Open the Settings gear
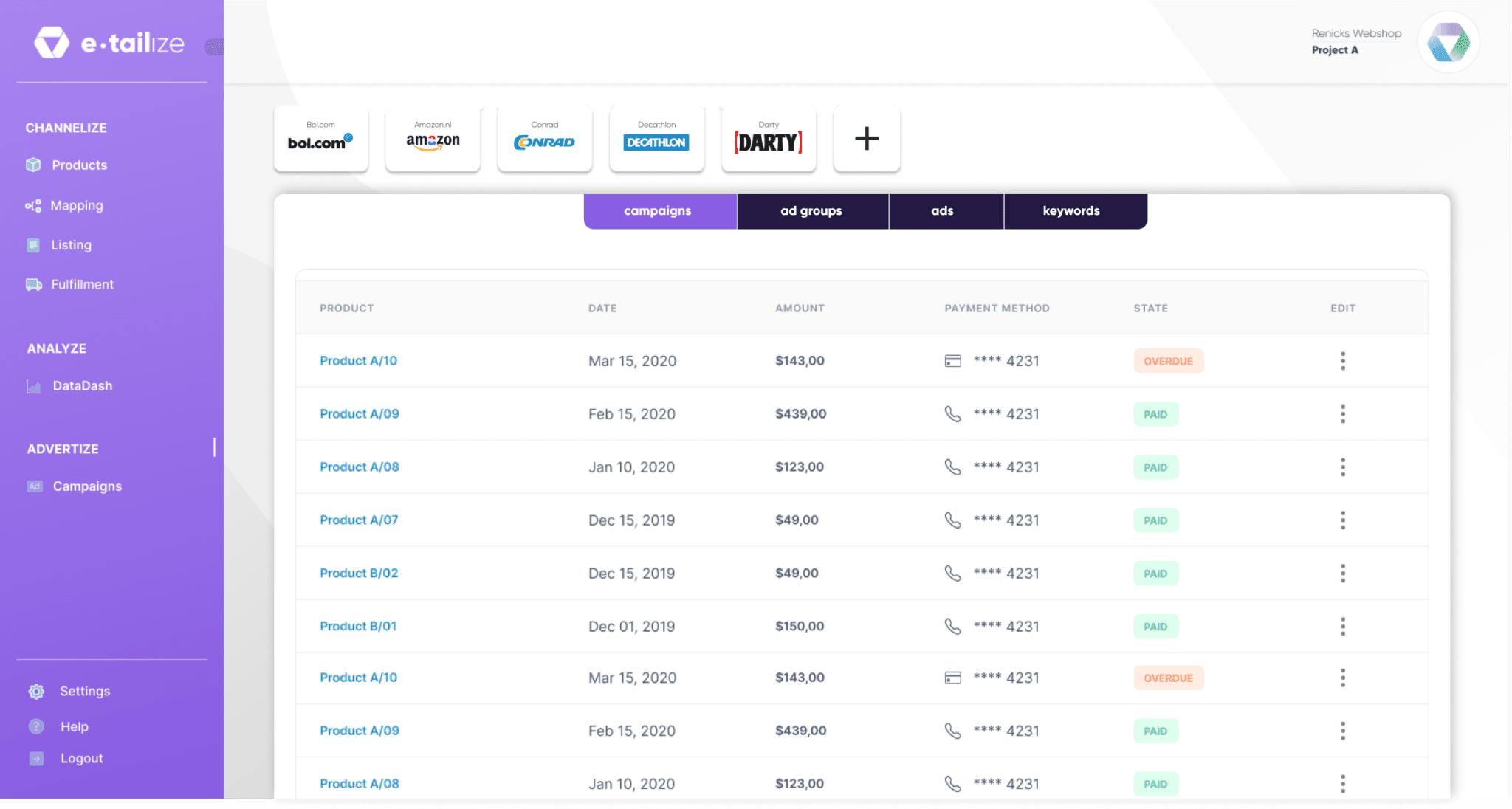This screenshot has width=1512, height=809. (36, 692)
